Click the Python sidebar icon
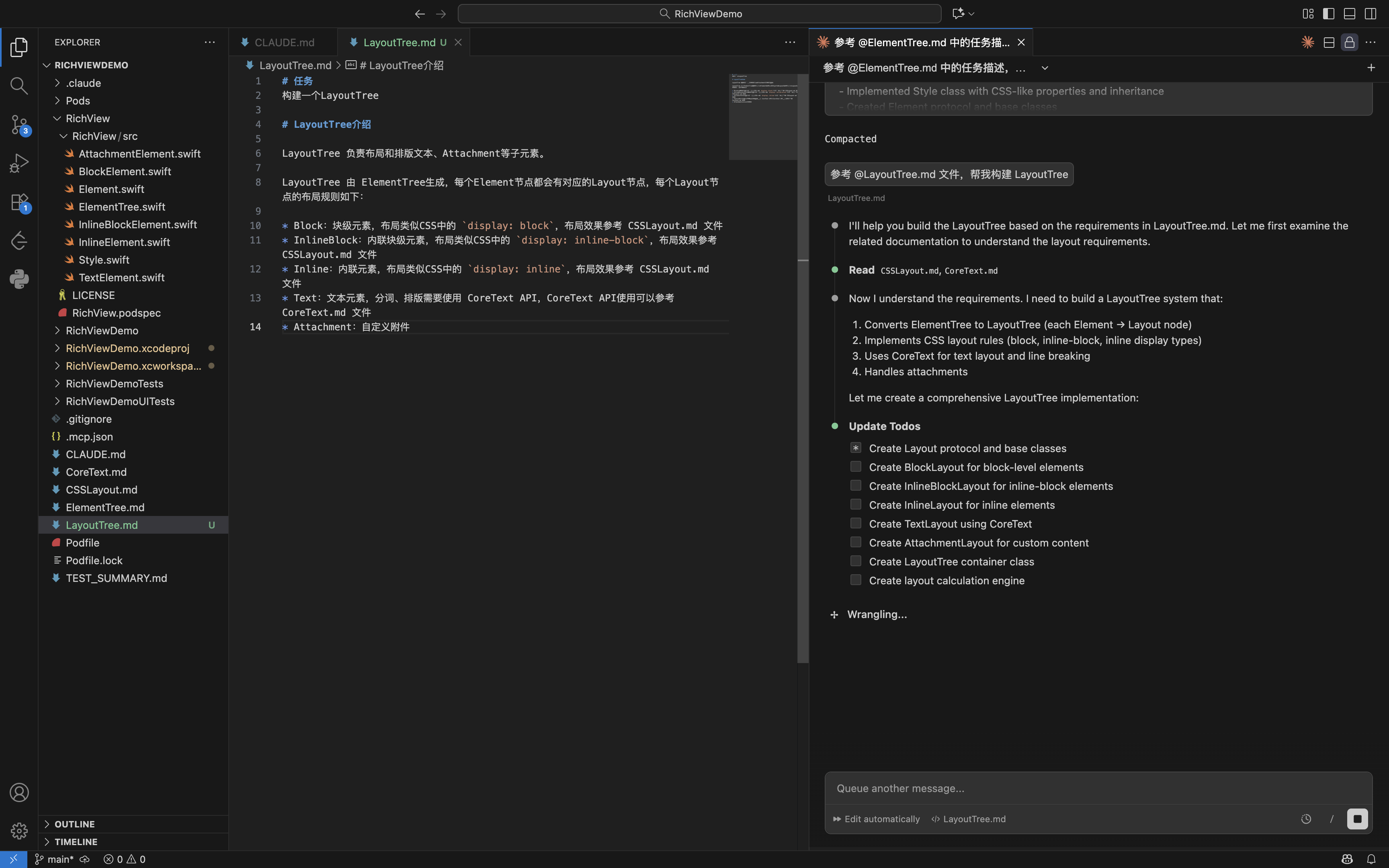This screenshot has width=1389, height=868. 19,279
